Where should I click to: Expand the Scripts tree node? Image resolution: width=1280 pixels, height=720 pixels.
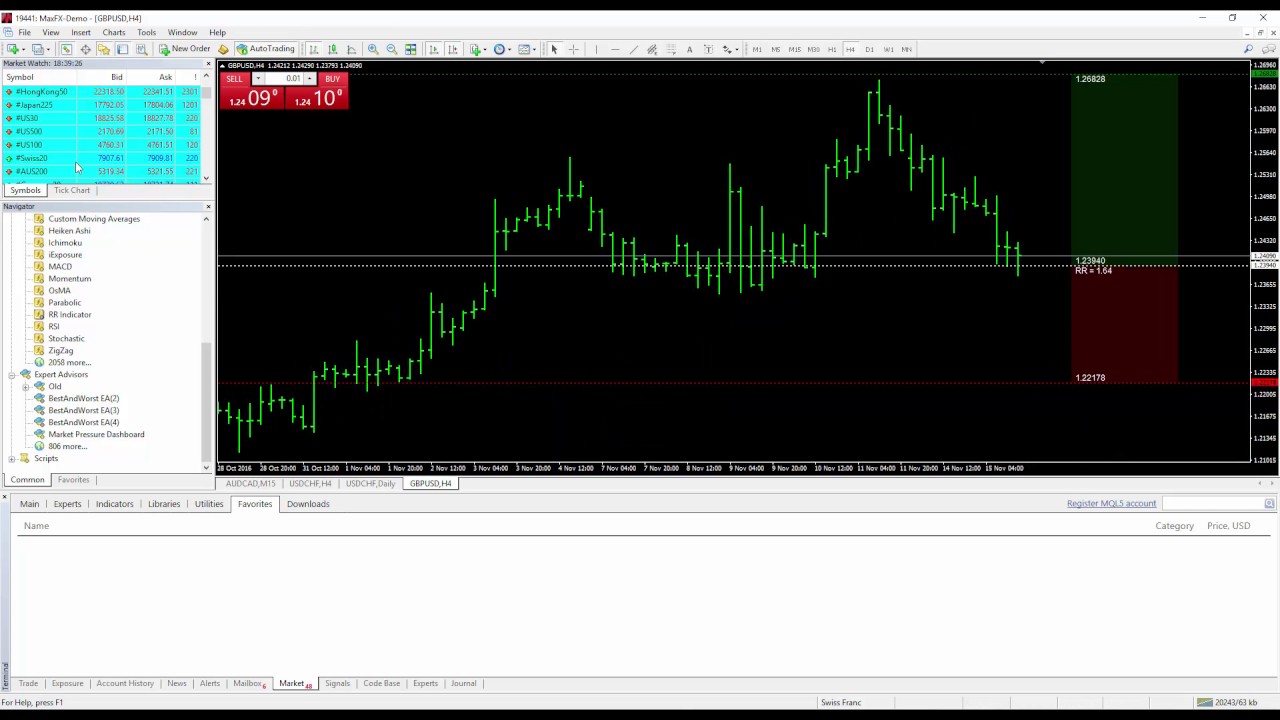pos(12,458)
